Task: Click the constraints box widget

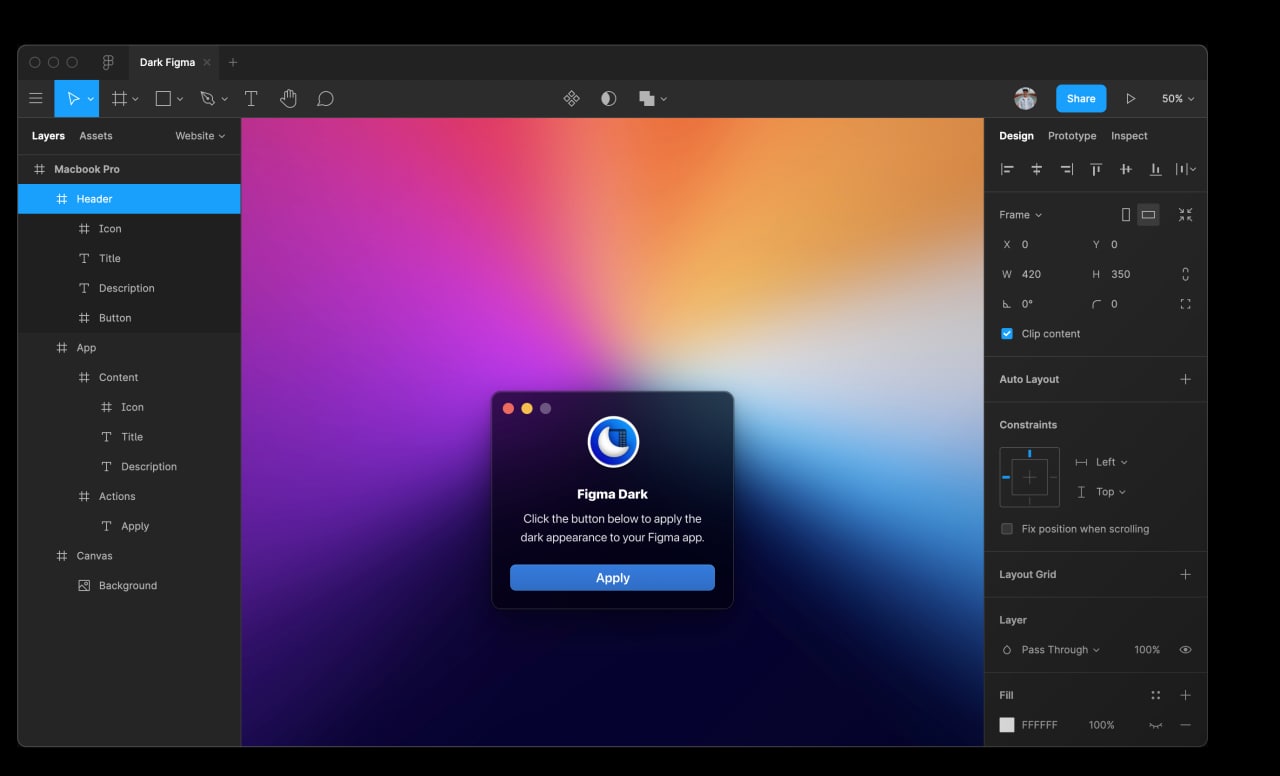Action: 1029,477
